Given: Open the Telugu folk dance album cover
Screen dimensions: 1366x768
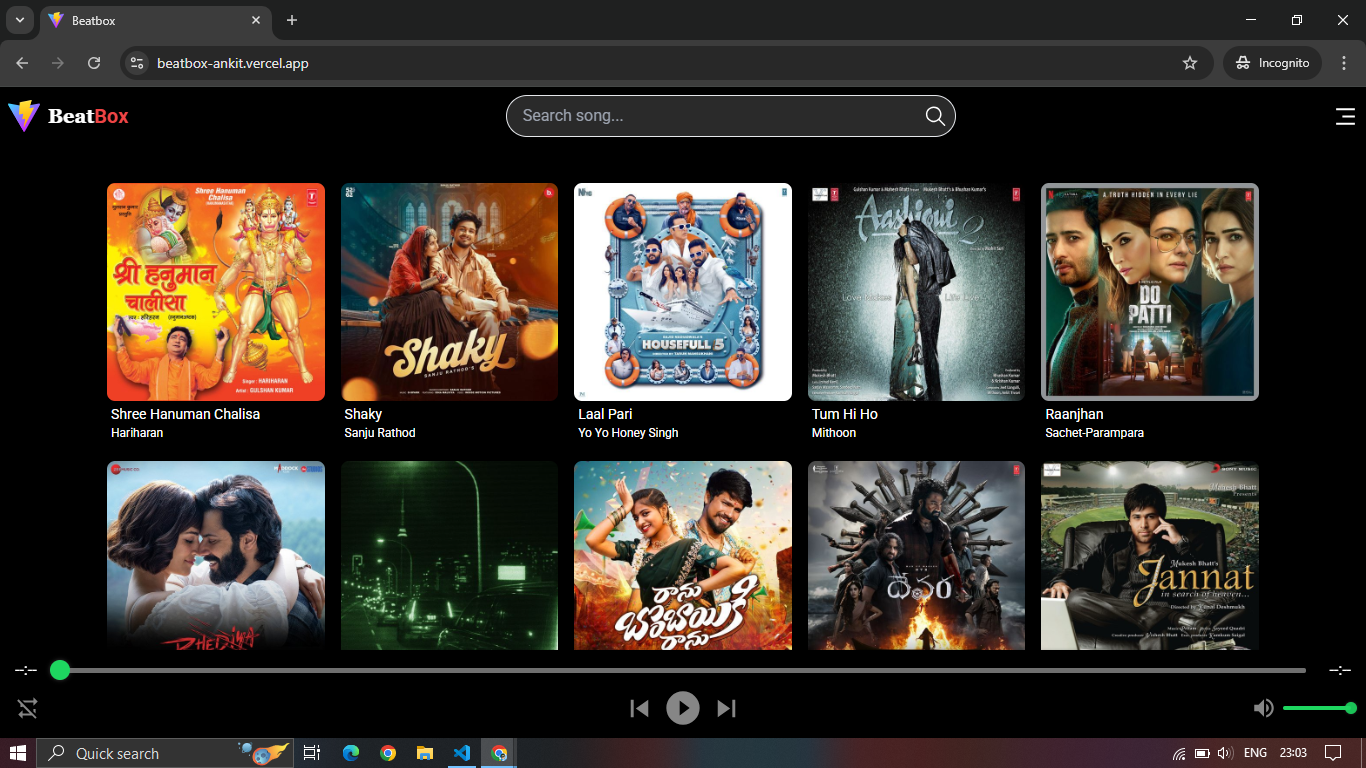Looking at the screenshot, I should pyautogui.click(x=683, y=556).
